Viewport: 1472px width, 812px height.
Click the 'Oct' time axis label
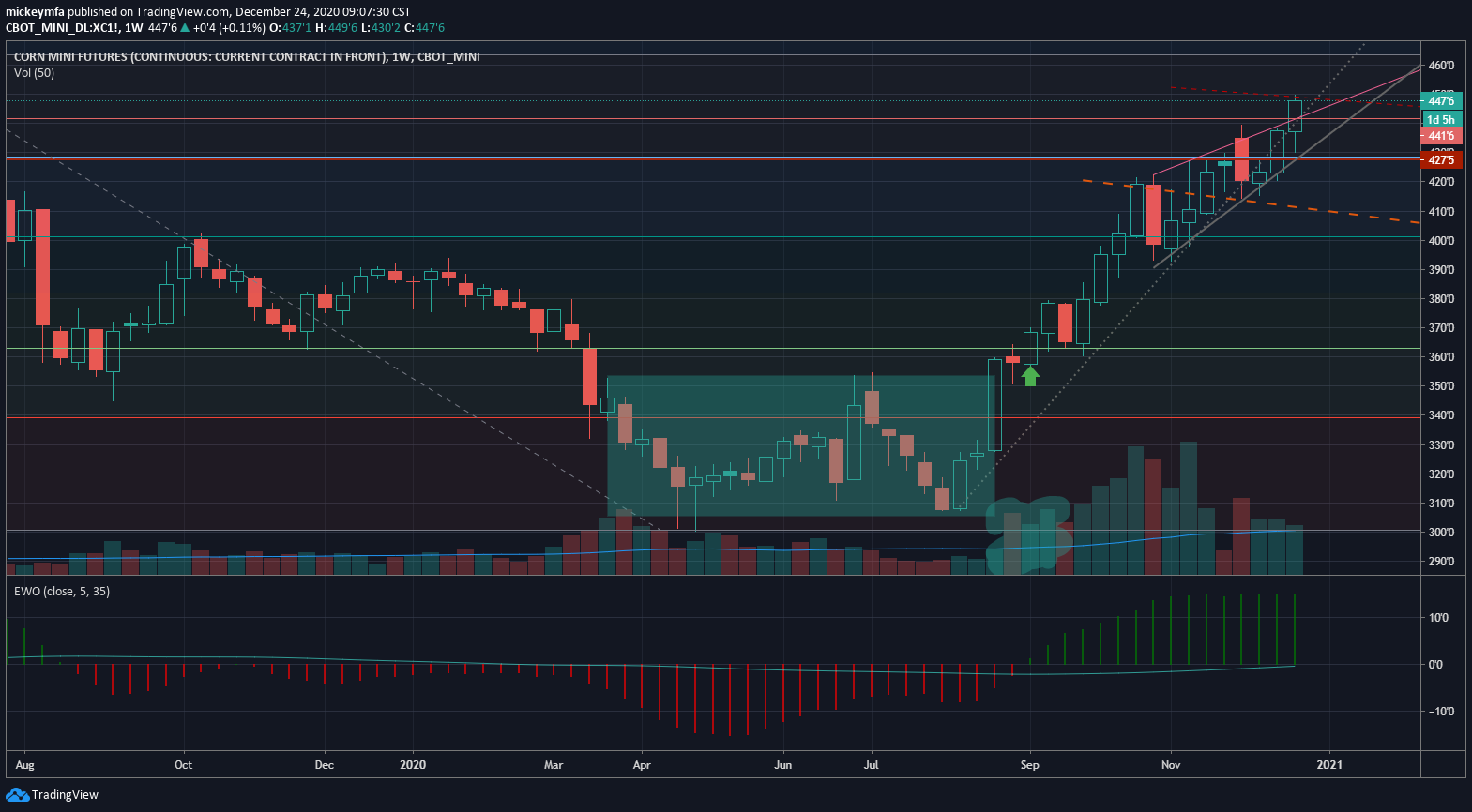pos(183,765)
